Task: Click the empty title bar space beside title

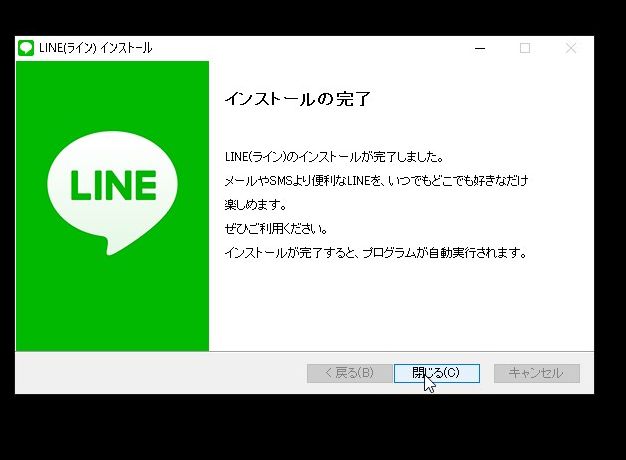Action: click(x=300, y=48)
